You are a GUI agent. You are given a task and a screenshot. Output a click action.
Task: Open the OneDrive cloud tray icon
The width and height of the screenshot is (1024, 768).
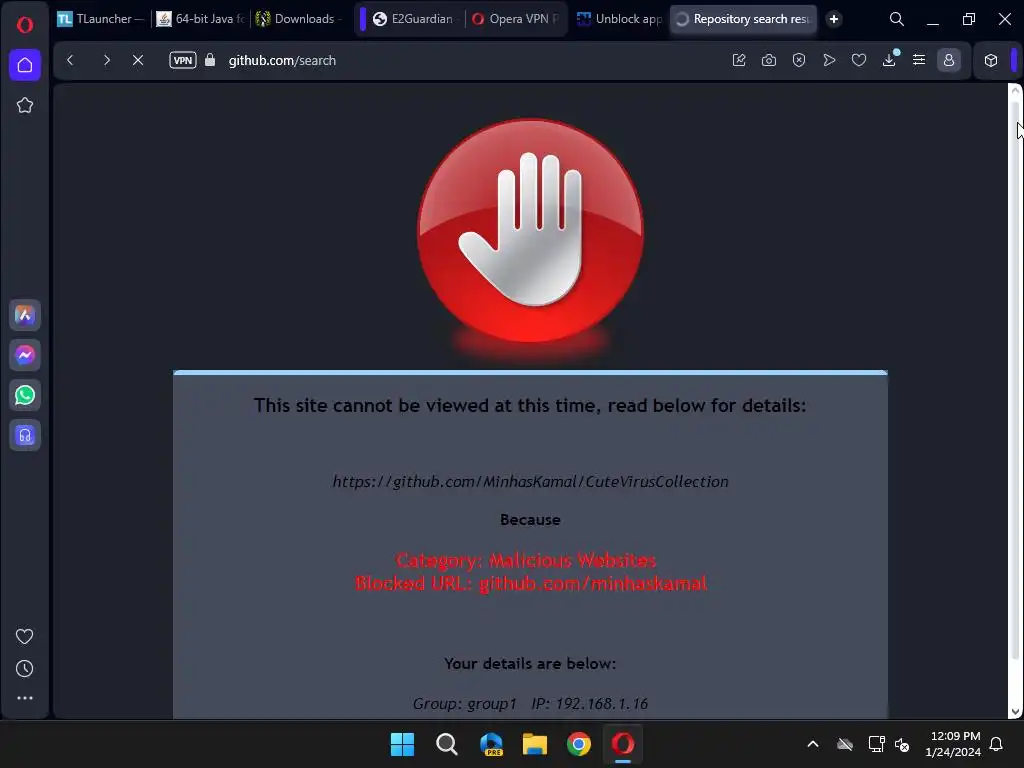845,744
